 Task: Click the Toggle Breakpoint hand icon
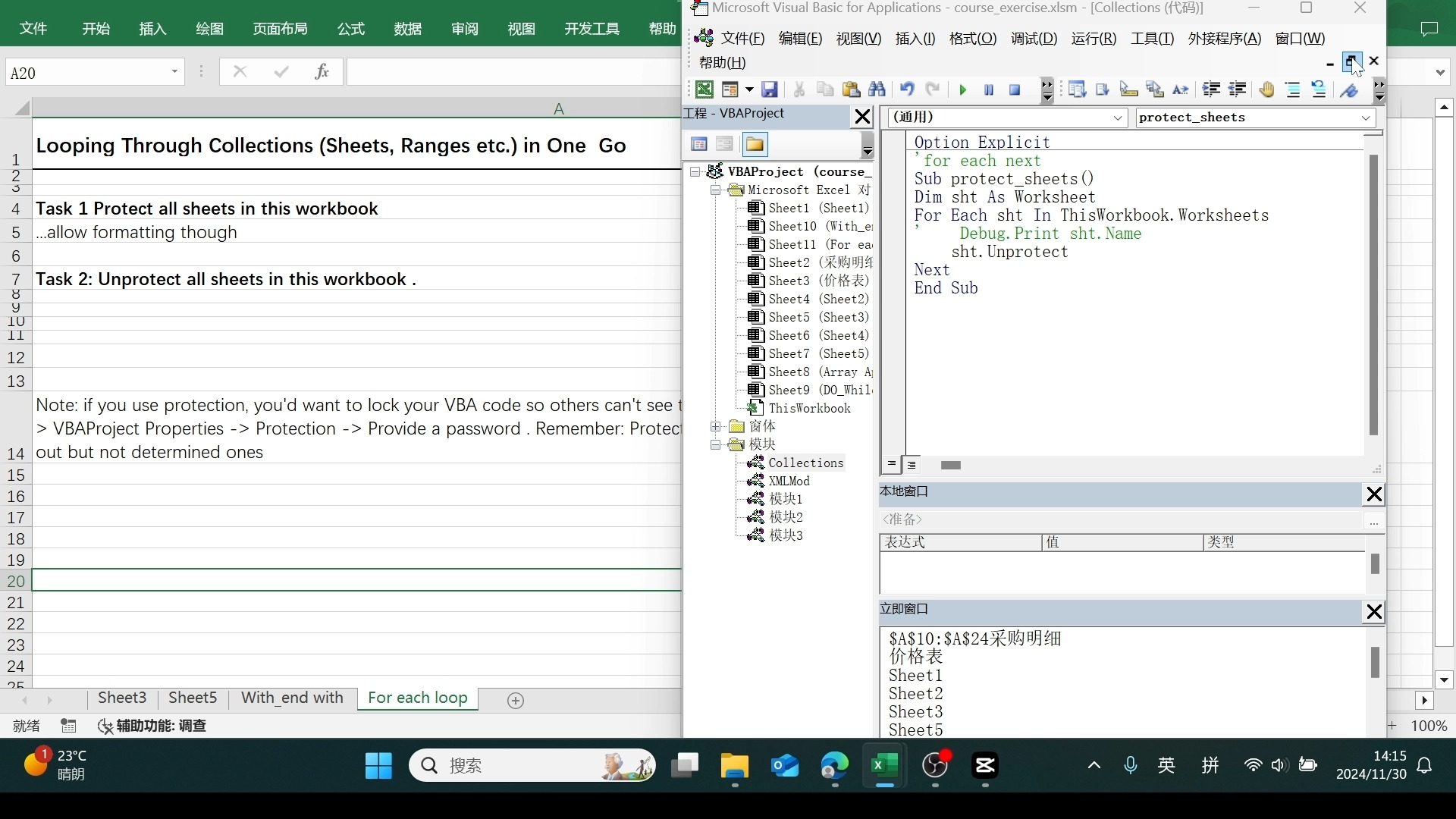tap(1266, 89)
